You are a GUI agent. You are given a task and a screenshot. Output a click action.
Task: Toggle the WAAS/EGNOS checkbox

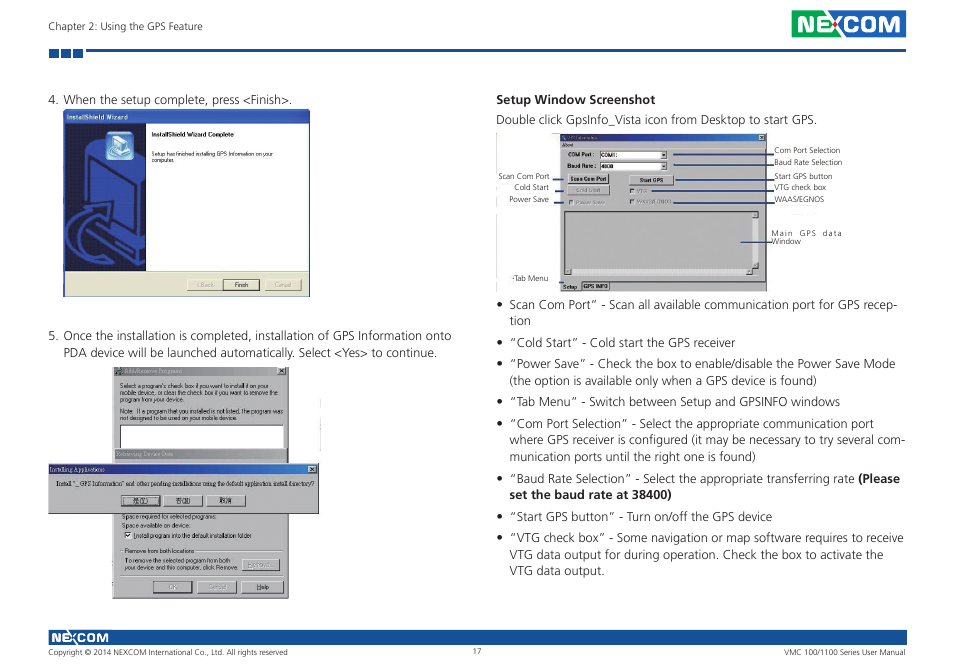click(x=632, y=202)
